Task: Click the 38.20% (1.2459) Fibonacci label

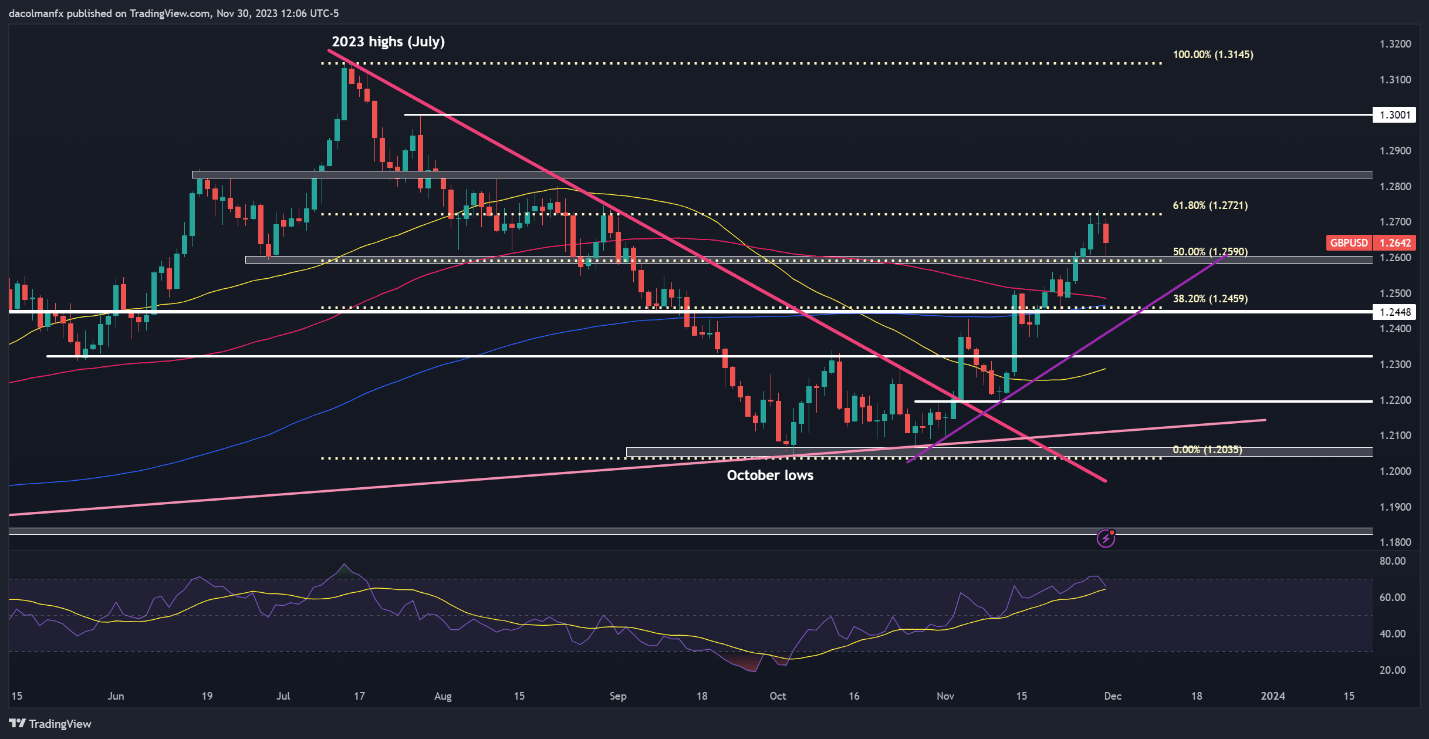Action: 1210,298
